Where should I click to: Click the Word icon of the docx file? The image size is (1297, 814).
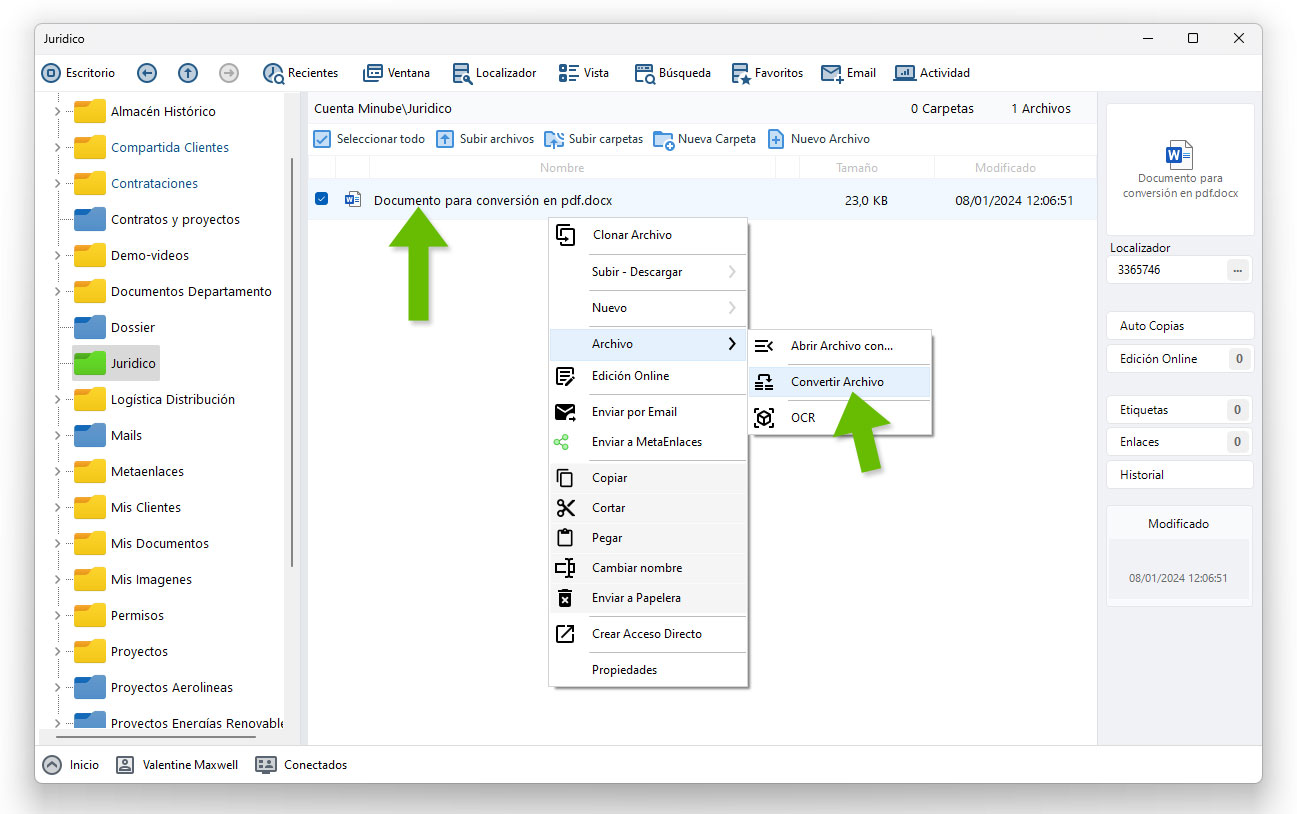(352, 200)
